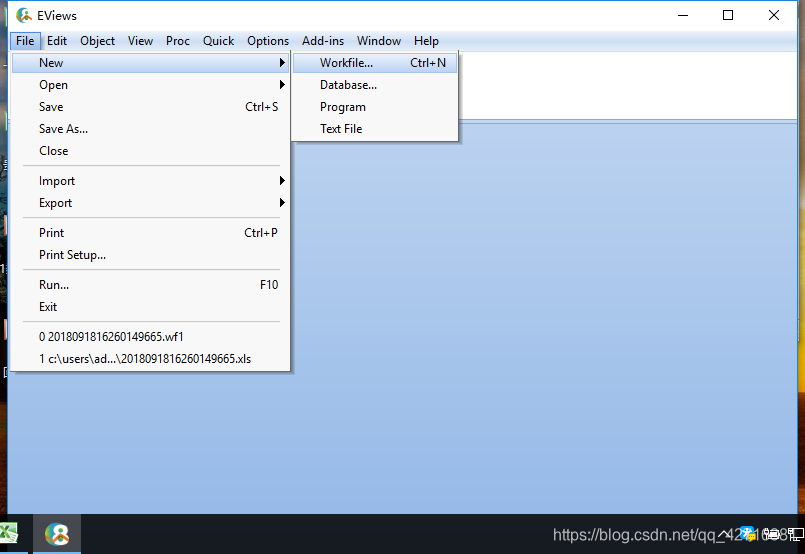Choose Save from File menu
The width and height of the screenshot is (805, 554).
click(x=151, y=107)
